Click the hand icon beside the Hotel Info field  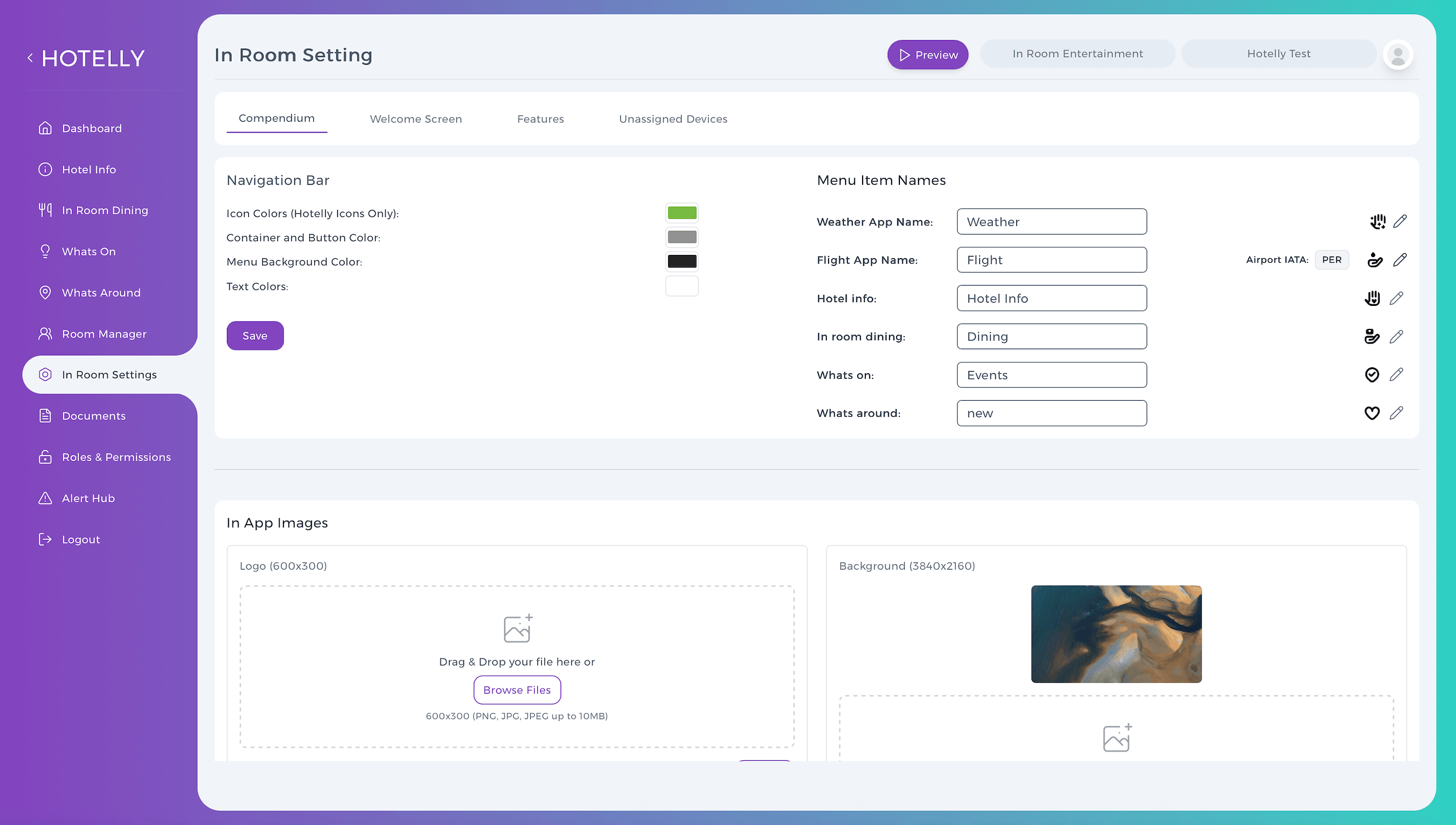coord(1372,298)
